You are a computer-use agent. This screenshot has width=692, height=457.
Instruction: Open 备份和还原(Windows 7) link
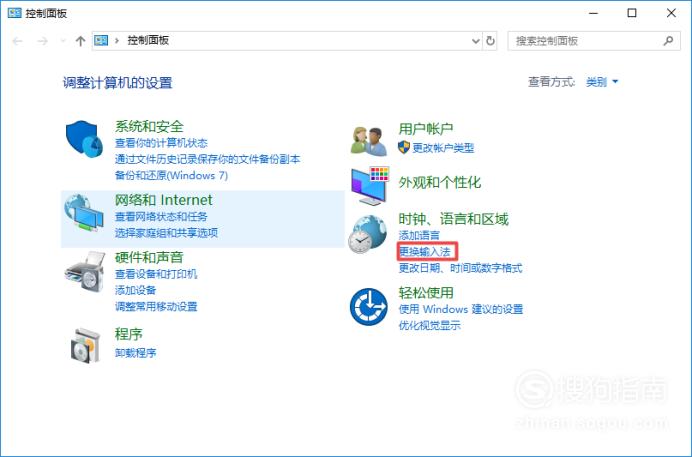click(171, 175)
